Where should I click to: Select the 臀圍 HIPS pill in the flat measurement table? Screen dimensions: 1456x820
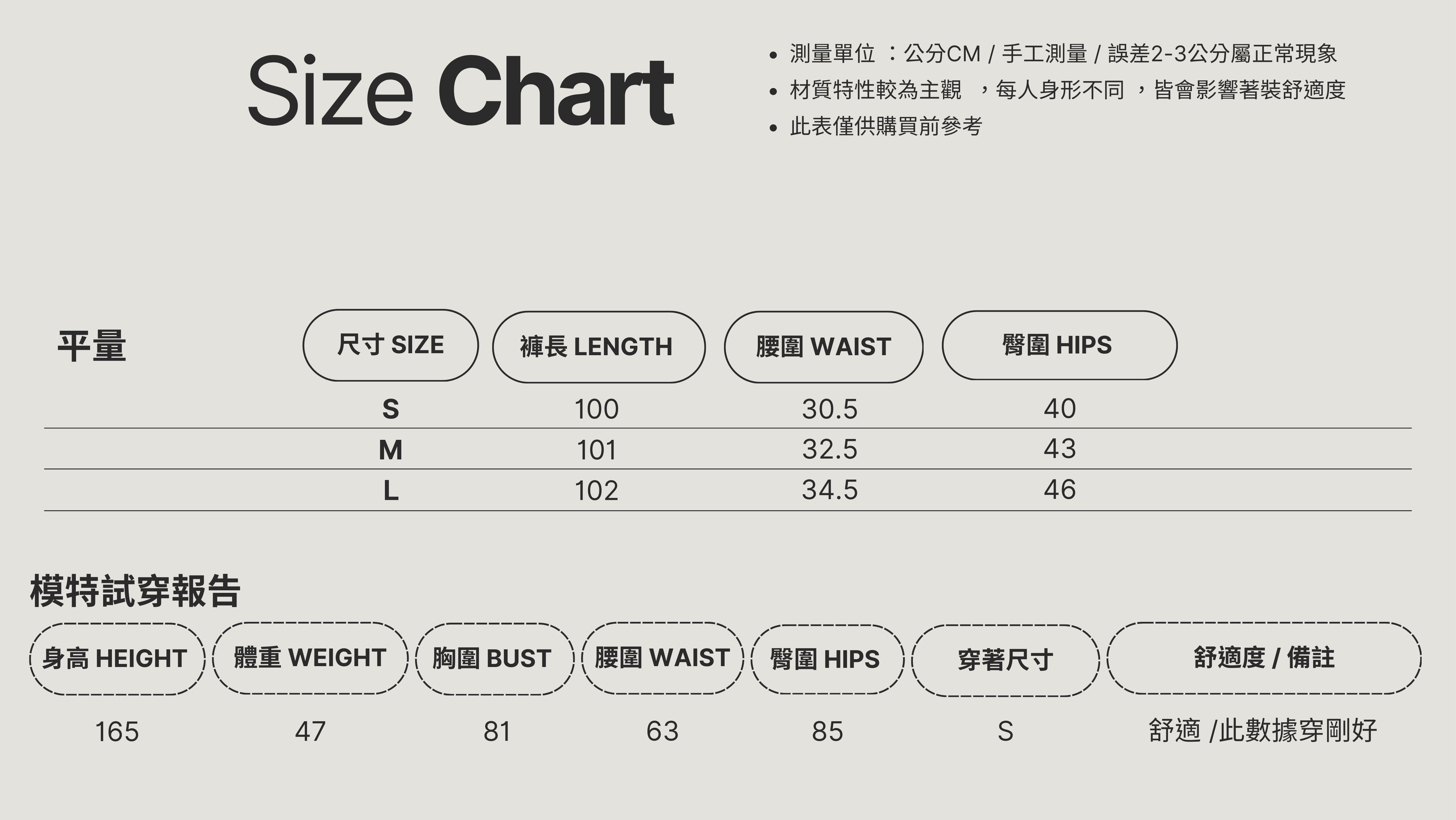[1059, 345]
